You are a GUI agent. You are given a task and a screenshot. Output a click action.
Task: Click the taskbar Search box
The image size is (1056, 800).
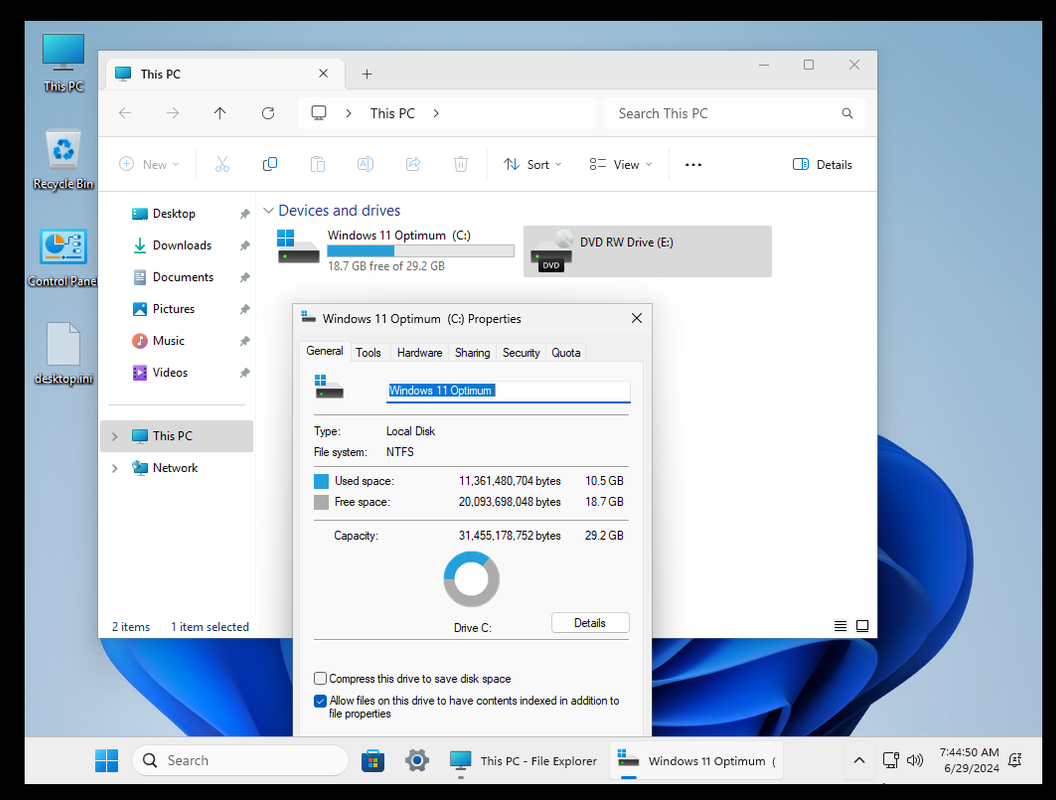pos(240,760)
